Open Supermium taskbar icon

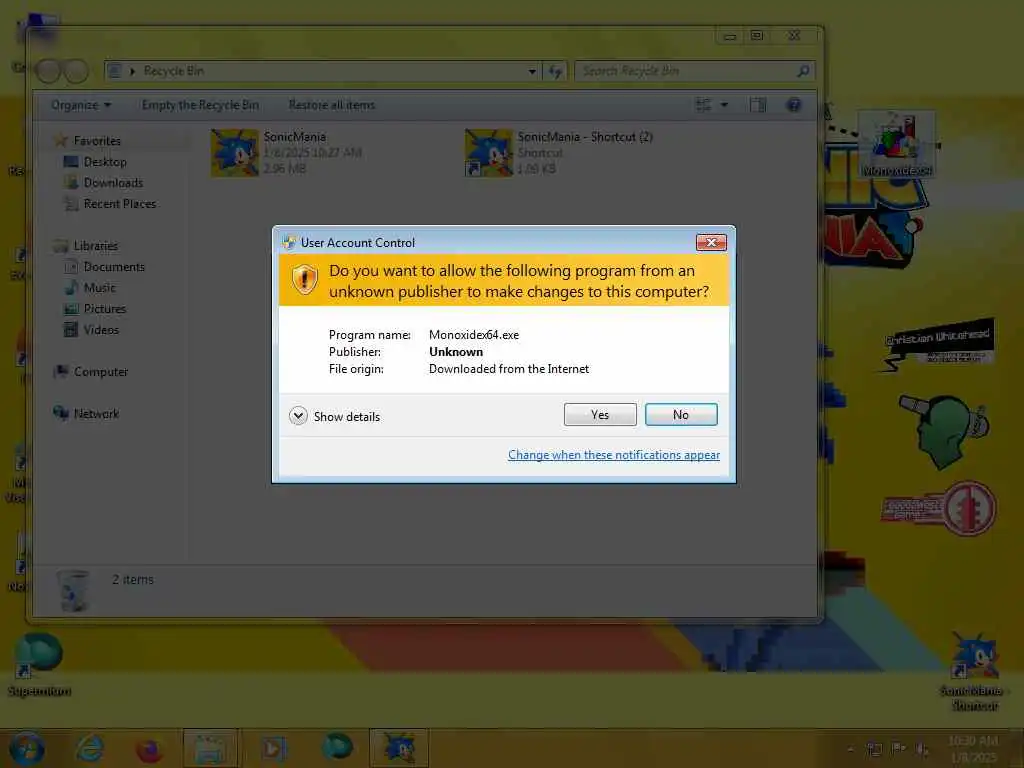(337, 747)
